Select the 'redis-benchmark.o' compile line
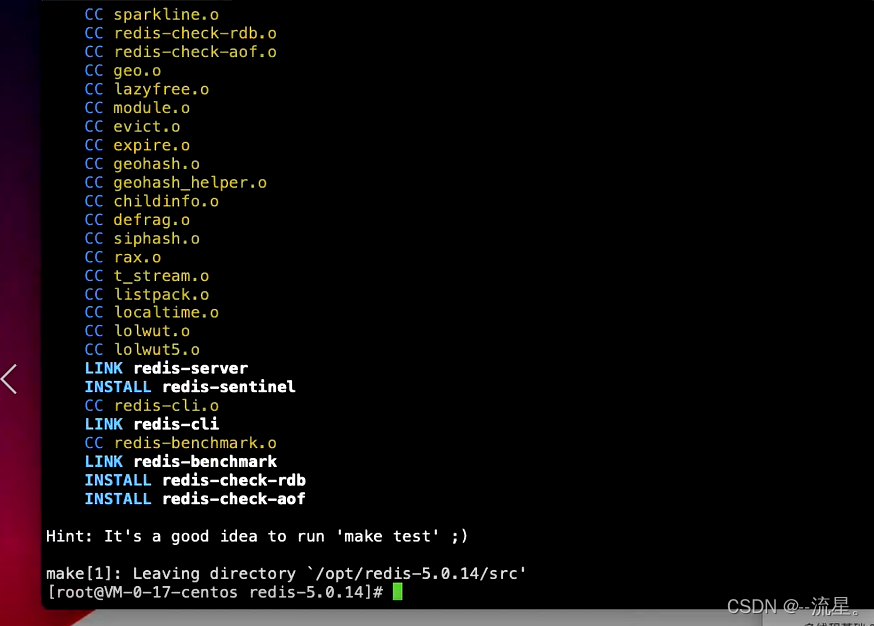This screenshot has width=874, height=626. [181, 443]
